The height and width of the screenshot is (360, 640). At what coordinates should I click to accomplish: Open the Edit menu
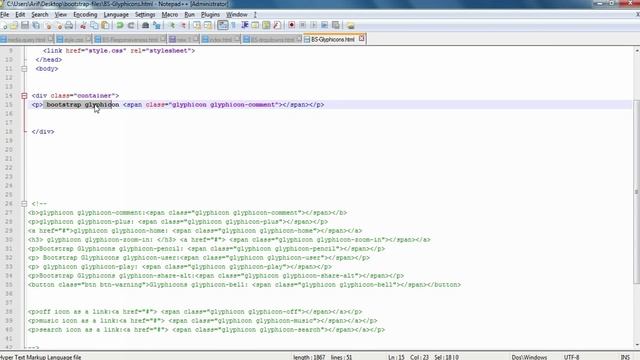coord(20,15)
